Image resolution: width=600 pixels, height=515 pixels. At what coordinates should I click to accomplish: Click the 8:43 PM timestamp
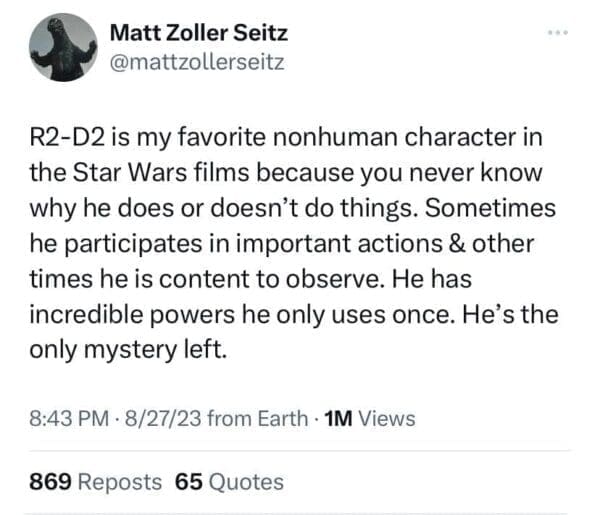[x=72, y=419]
